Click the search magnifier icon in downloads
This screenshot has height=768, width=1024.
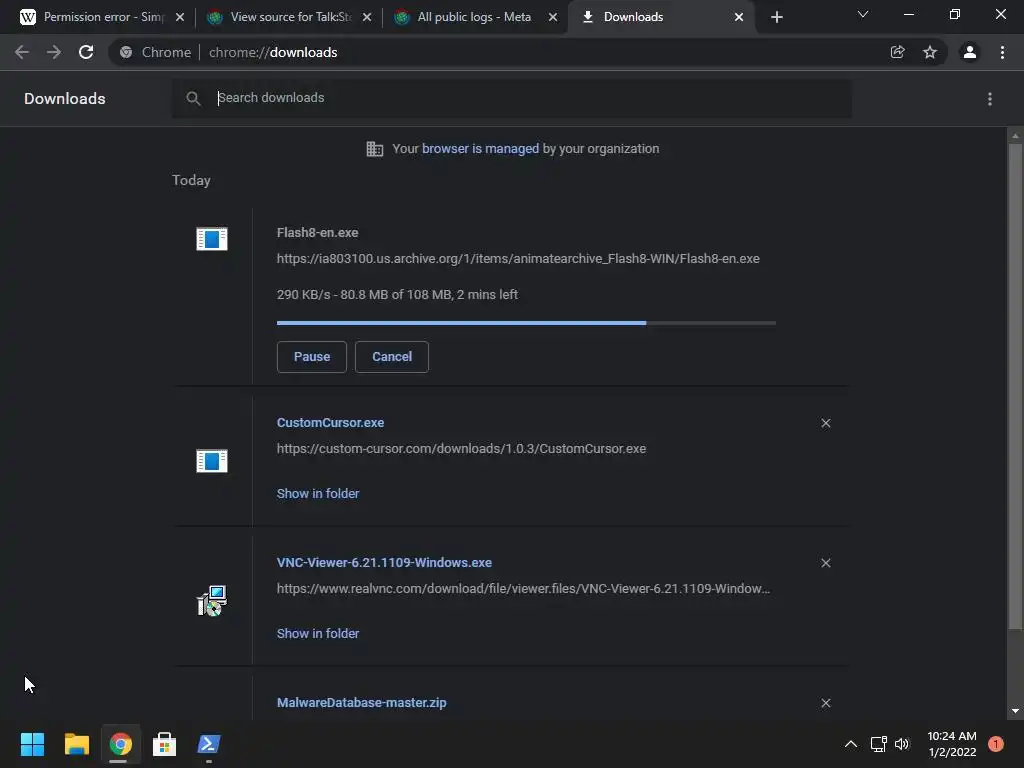(x=193, y=99)
